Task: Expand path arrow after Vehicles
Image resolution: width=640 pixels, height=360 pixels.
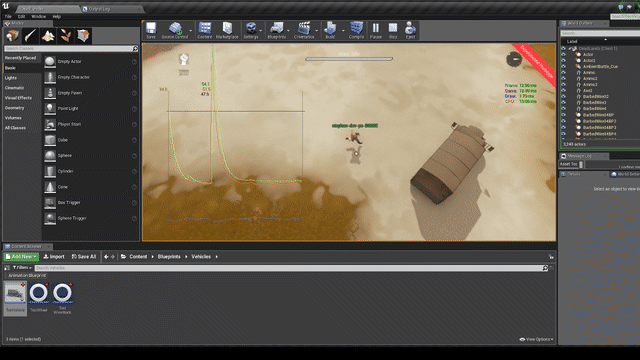Action: point(216,257)
